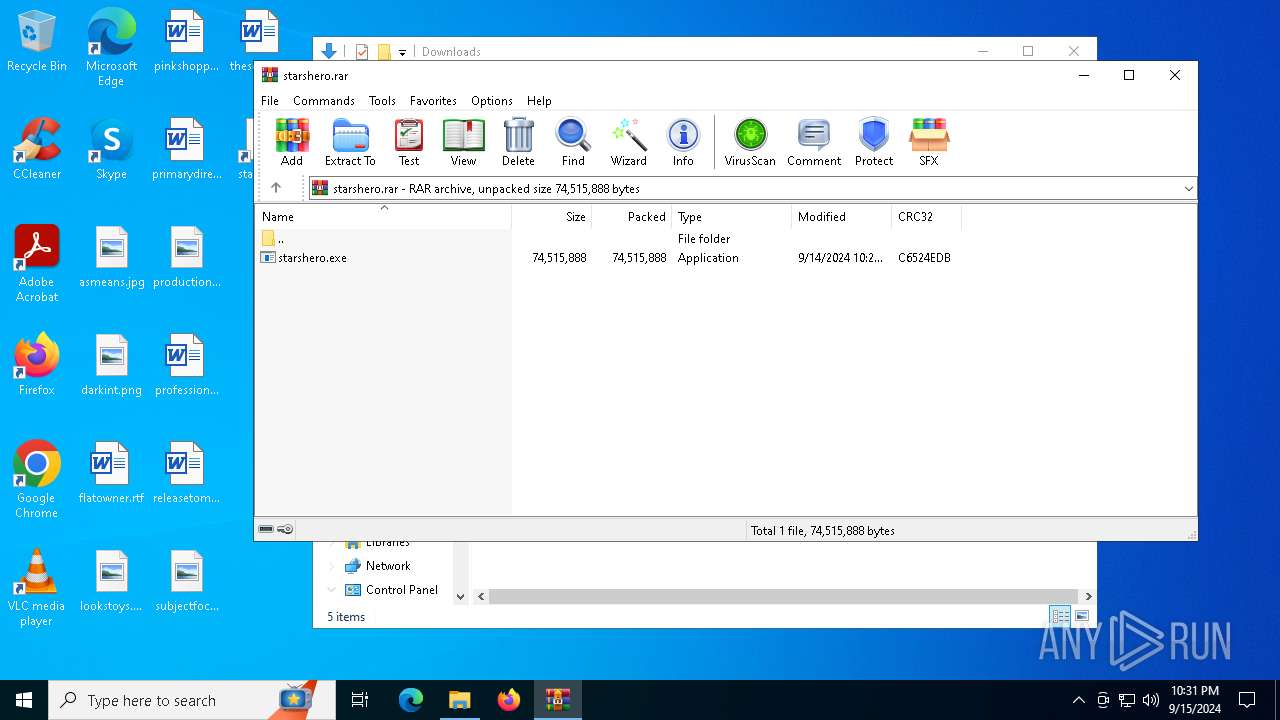This screenshot has height=720, width=1280.
Task: Select Skype desktop shortcut
Action: [111, 149]
